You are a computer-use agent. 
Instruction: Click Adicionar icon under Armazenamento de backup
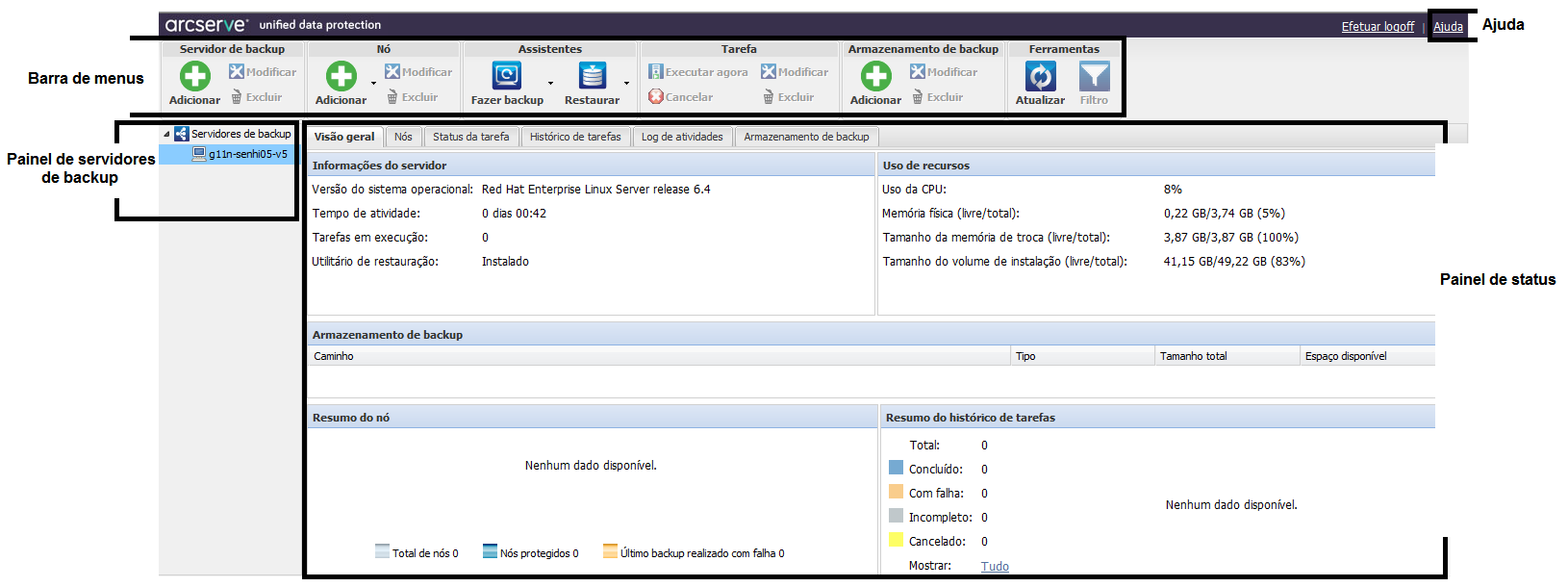click(875, 76)
